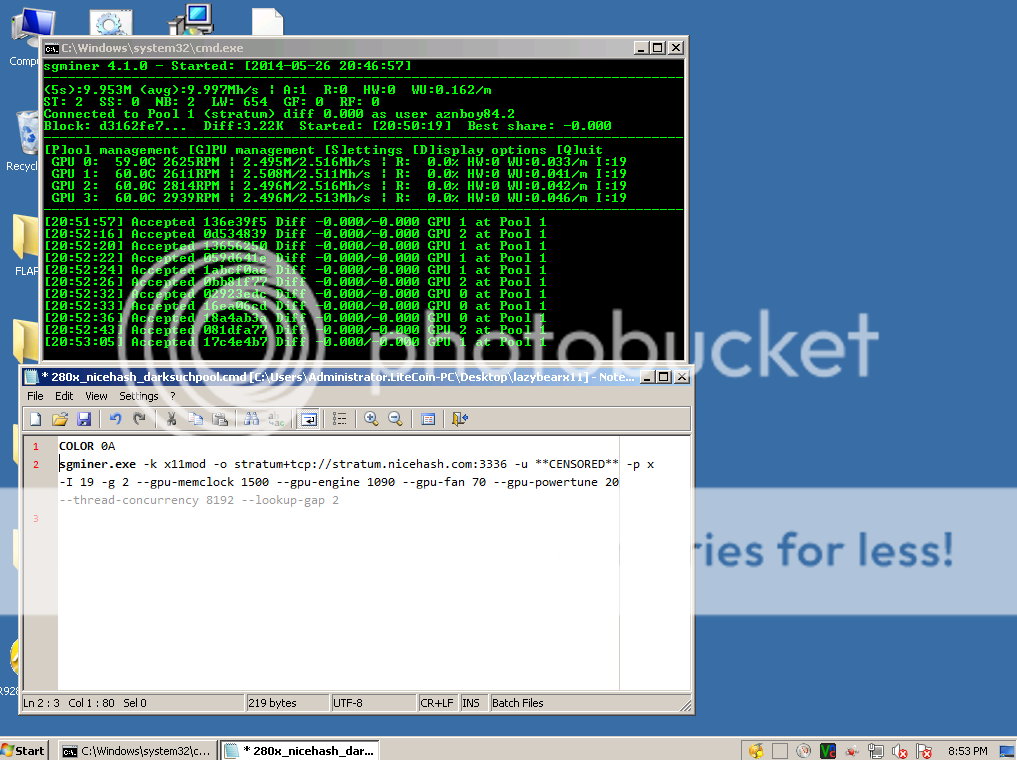Open the File menu
1017x760 pixels.
pos(35,396)
